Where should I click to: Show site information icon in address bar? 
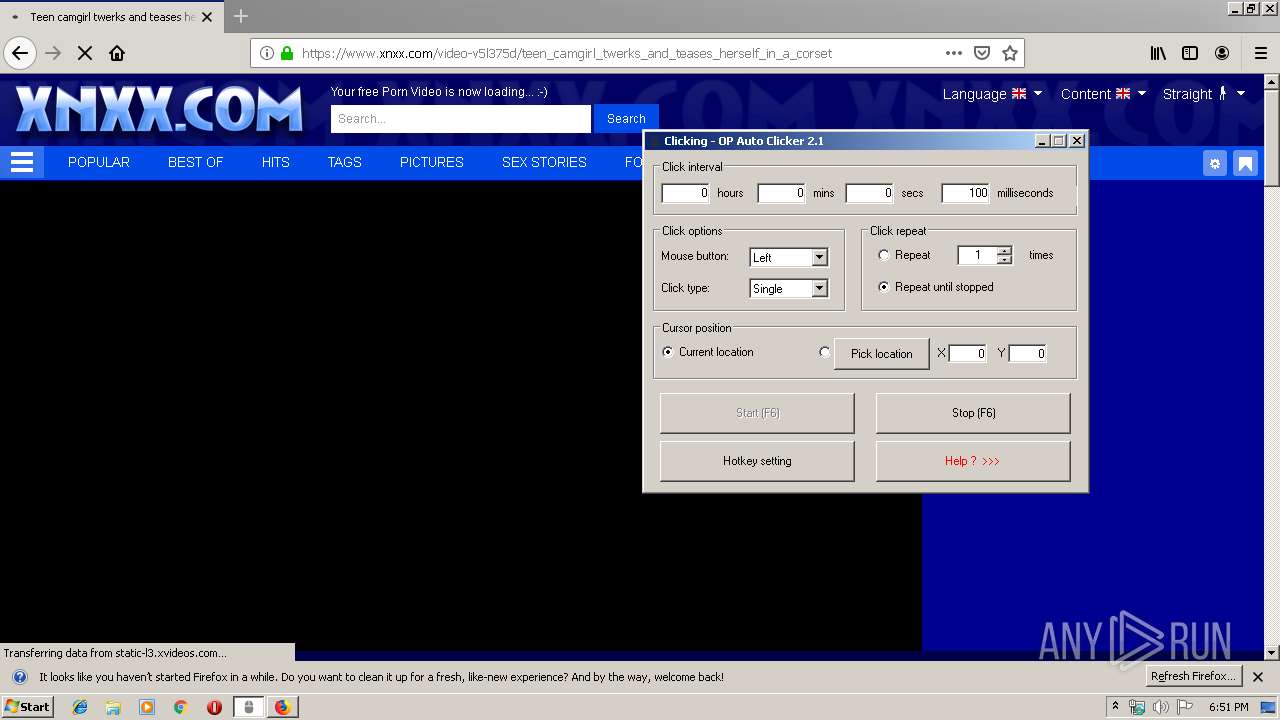pyautogui.click(x=267, y=53)
